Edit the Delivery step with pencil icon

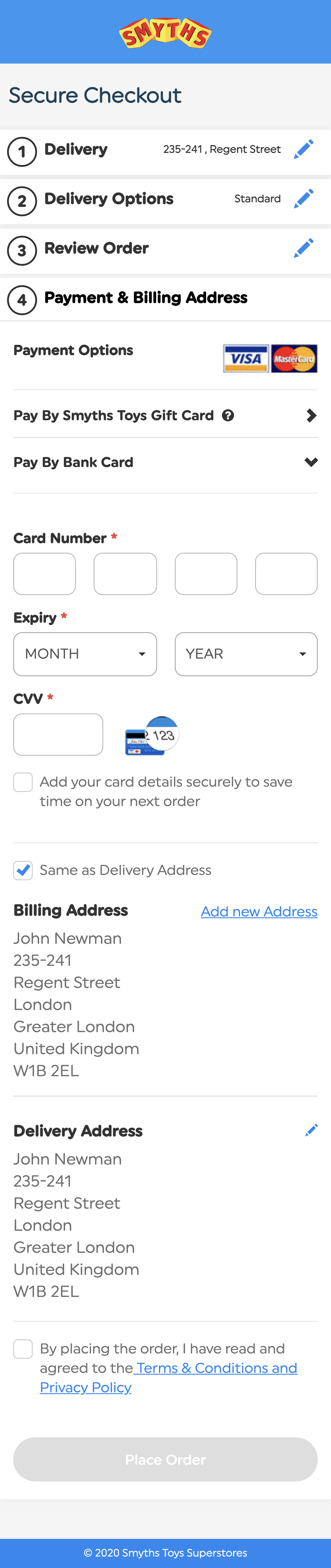click(x=303, y=149)
